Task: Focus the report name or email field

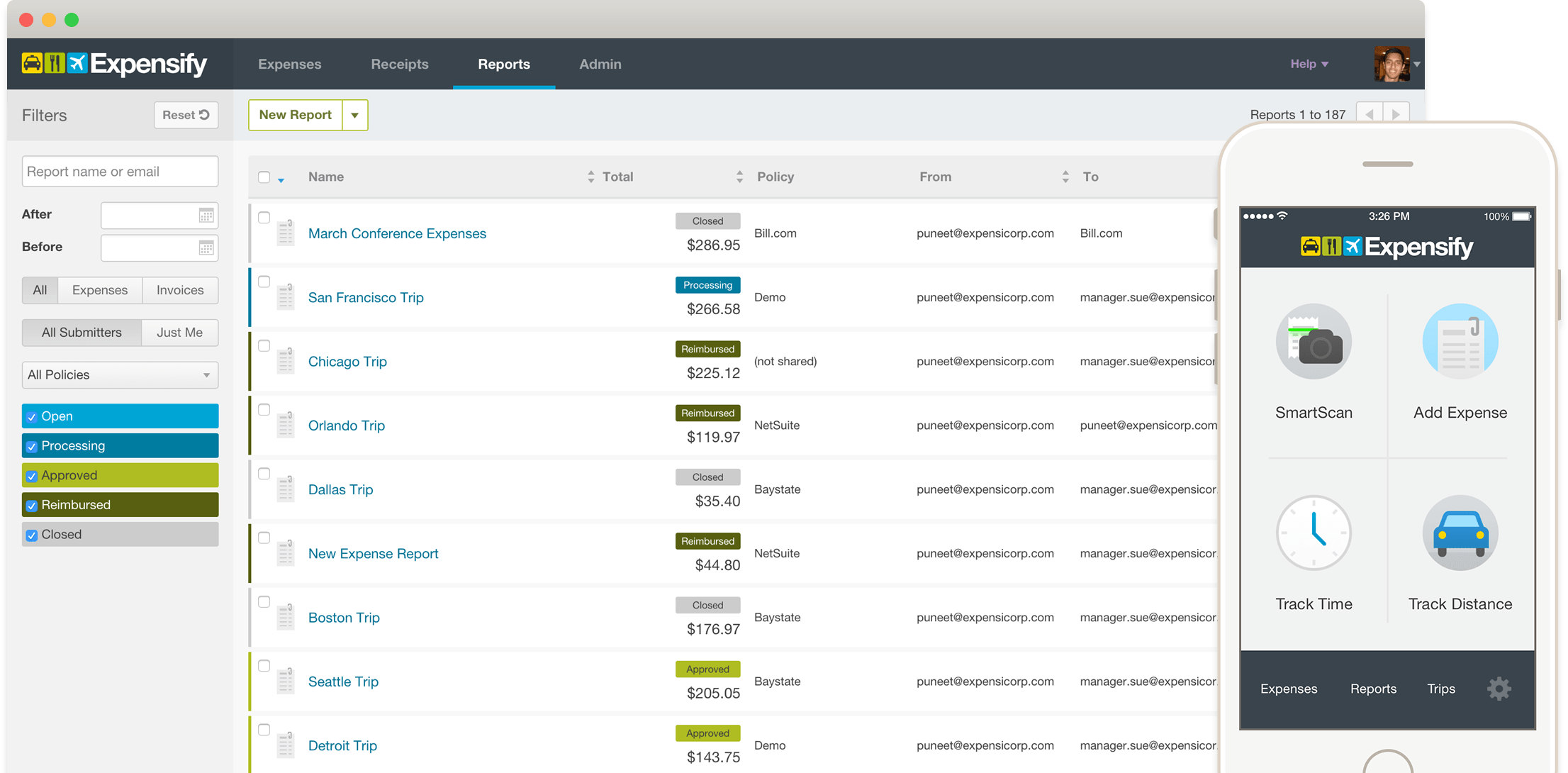Action: pos(120,172)
